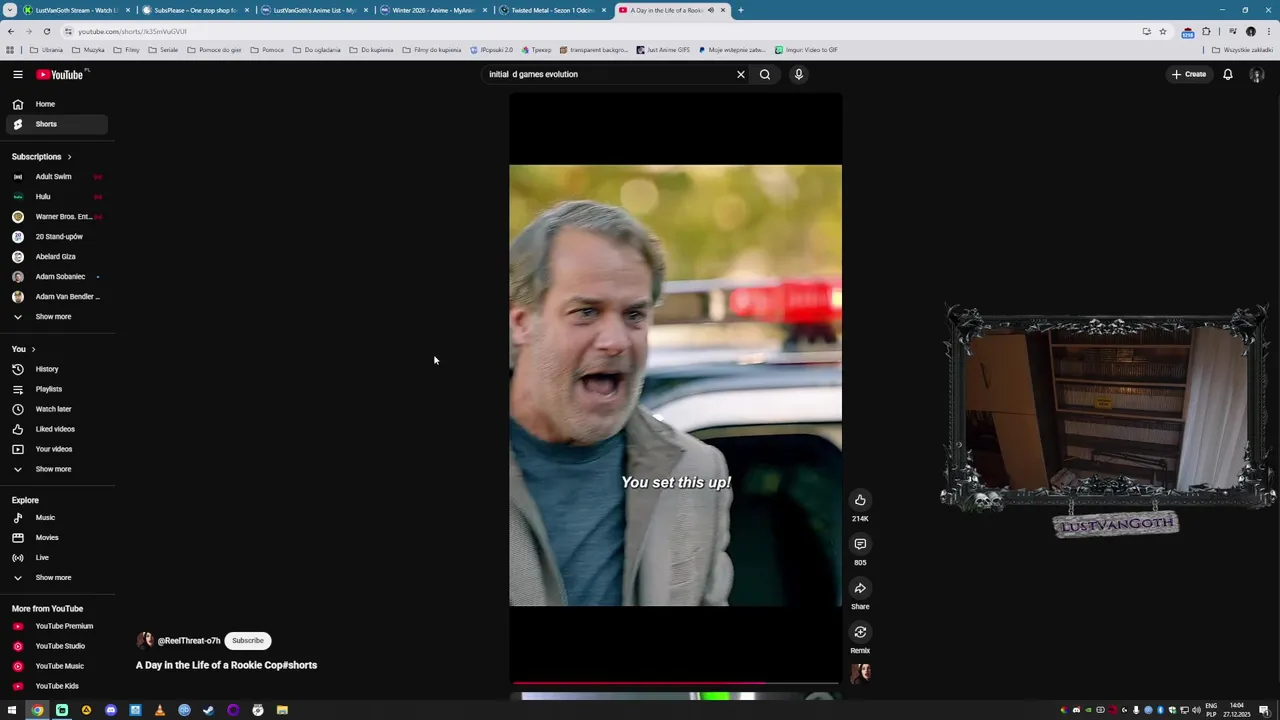Image resolution: width=1280 pixels, height=720 pixels.
Task: Show more under You section
Action: [x=54, y=469]
